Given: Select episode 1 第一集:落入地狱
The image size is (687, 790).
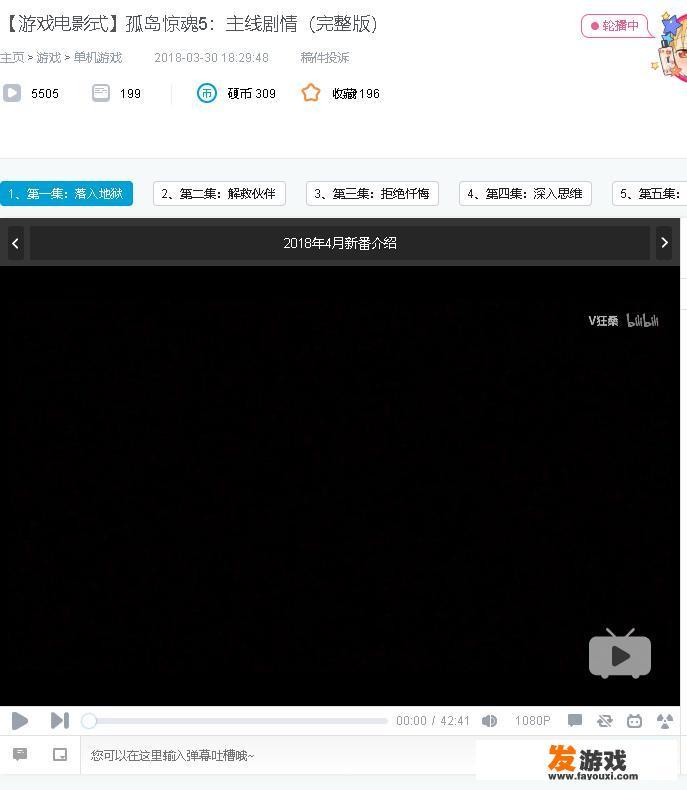Looking at the screenshot, I should [x=66, y=193].
